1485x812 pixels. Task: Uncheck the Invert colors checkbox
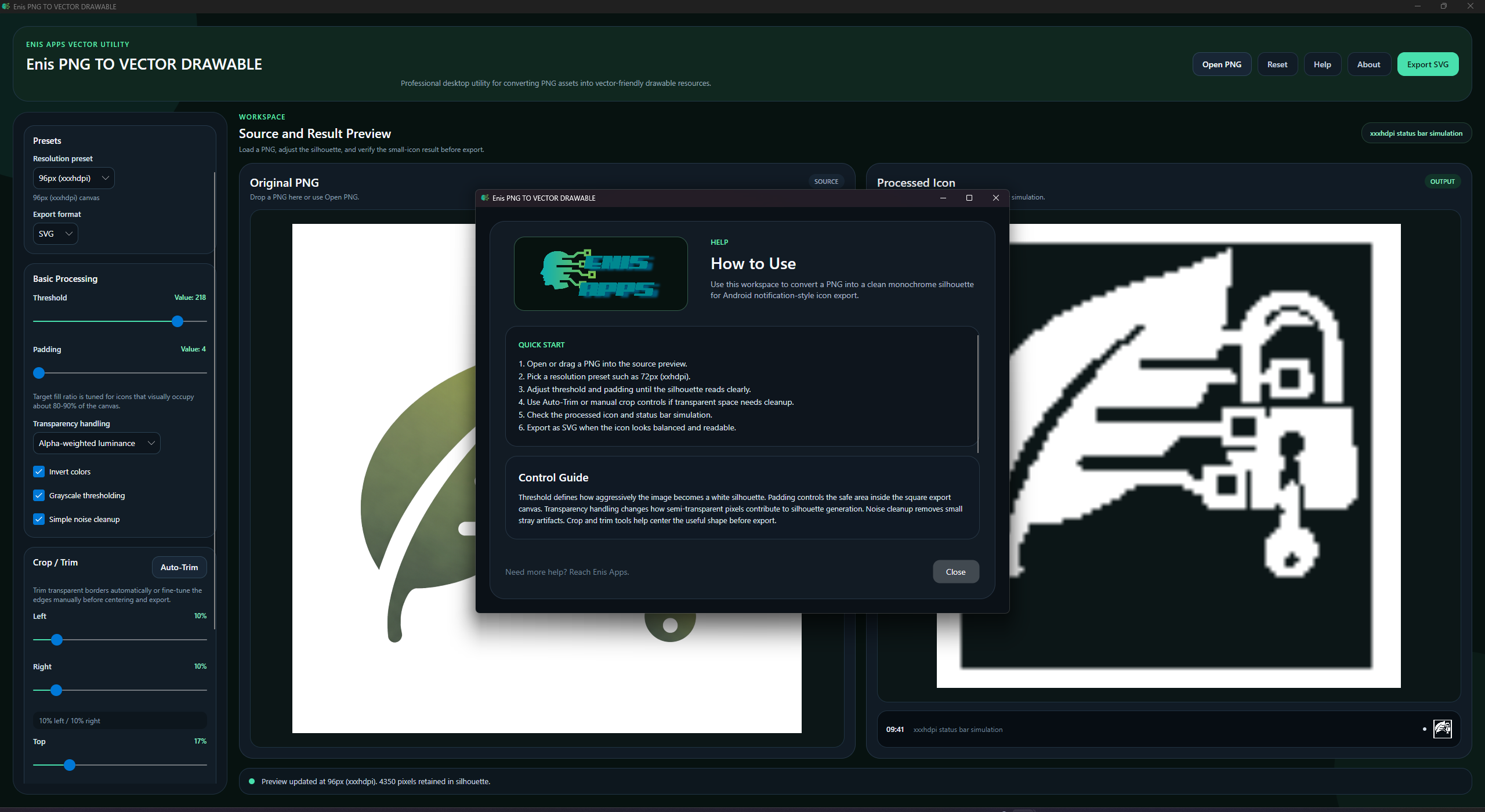[39, 472]
